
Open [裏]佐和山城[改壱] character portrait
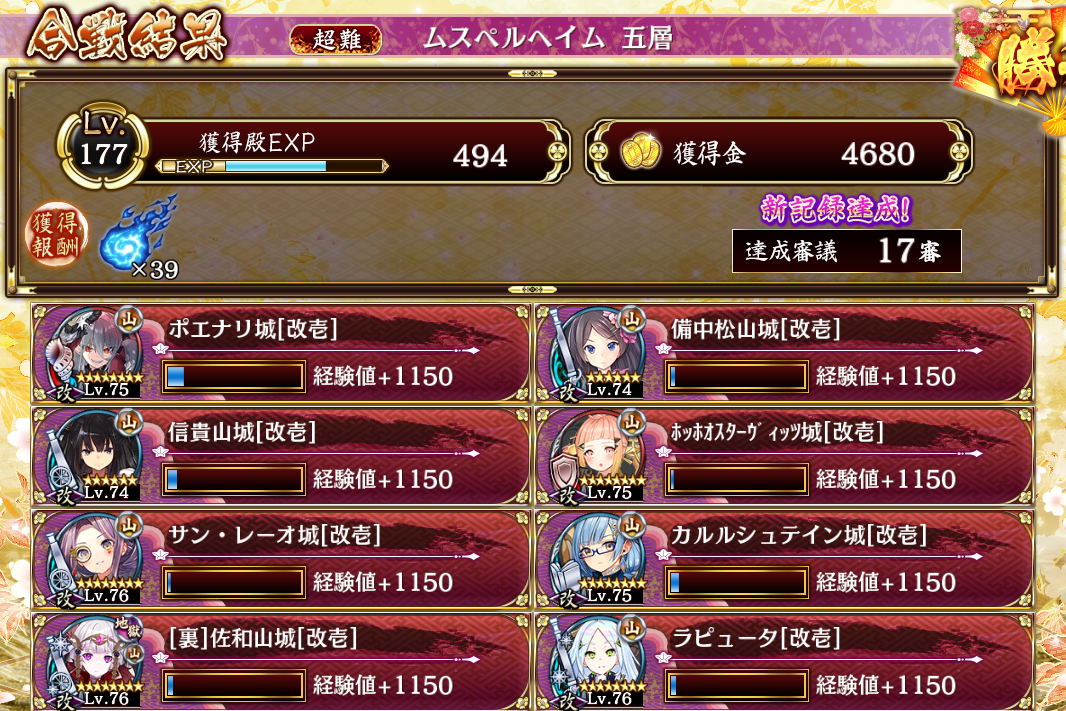click(x=93, y=662)
